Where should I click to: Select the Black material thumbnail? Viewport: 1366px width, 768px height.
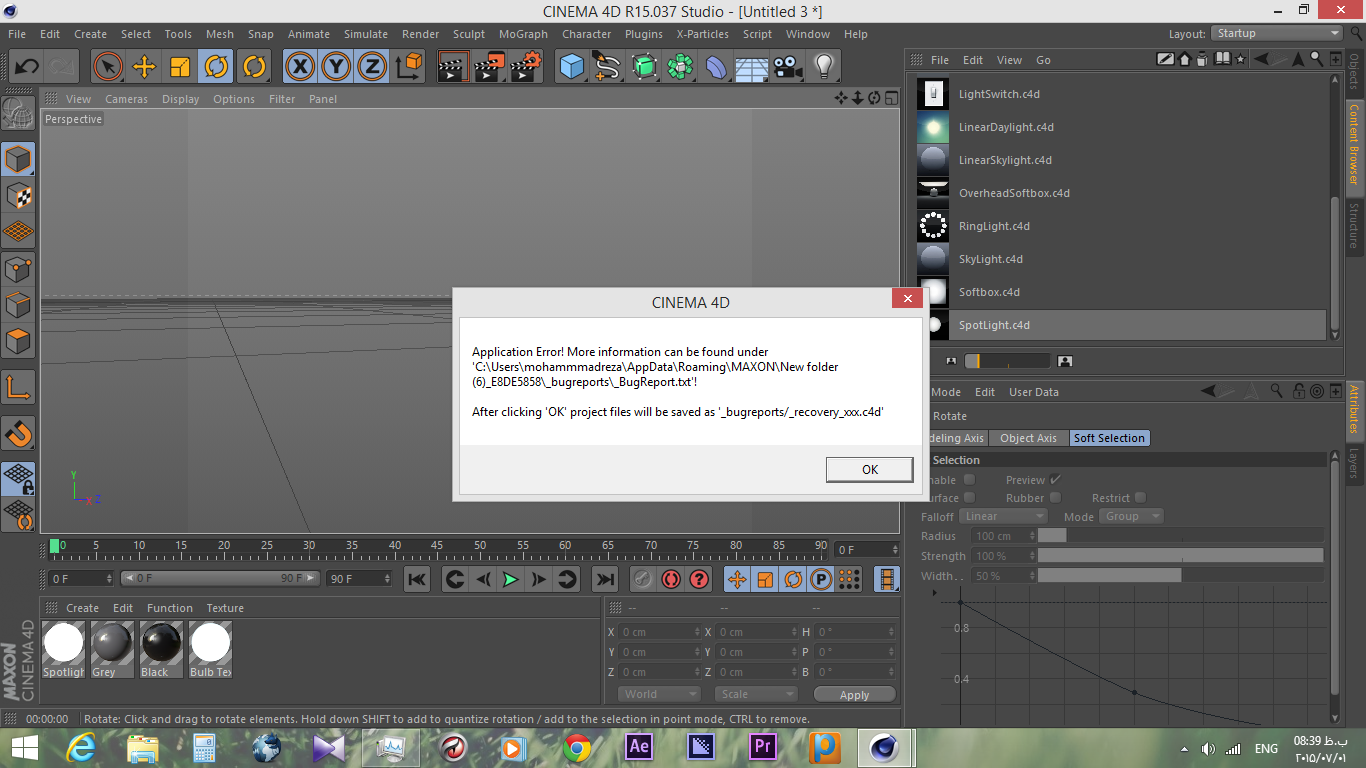coord(161,643)
